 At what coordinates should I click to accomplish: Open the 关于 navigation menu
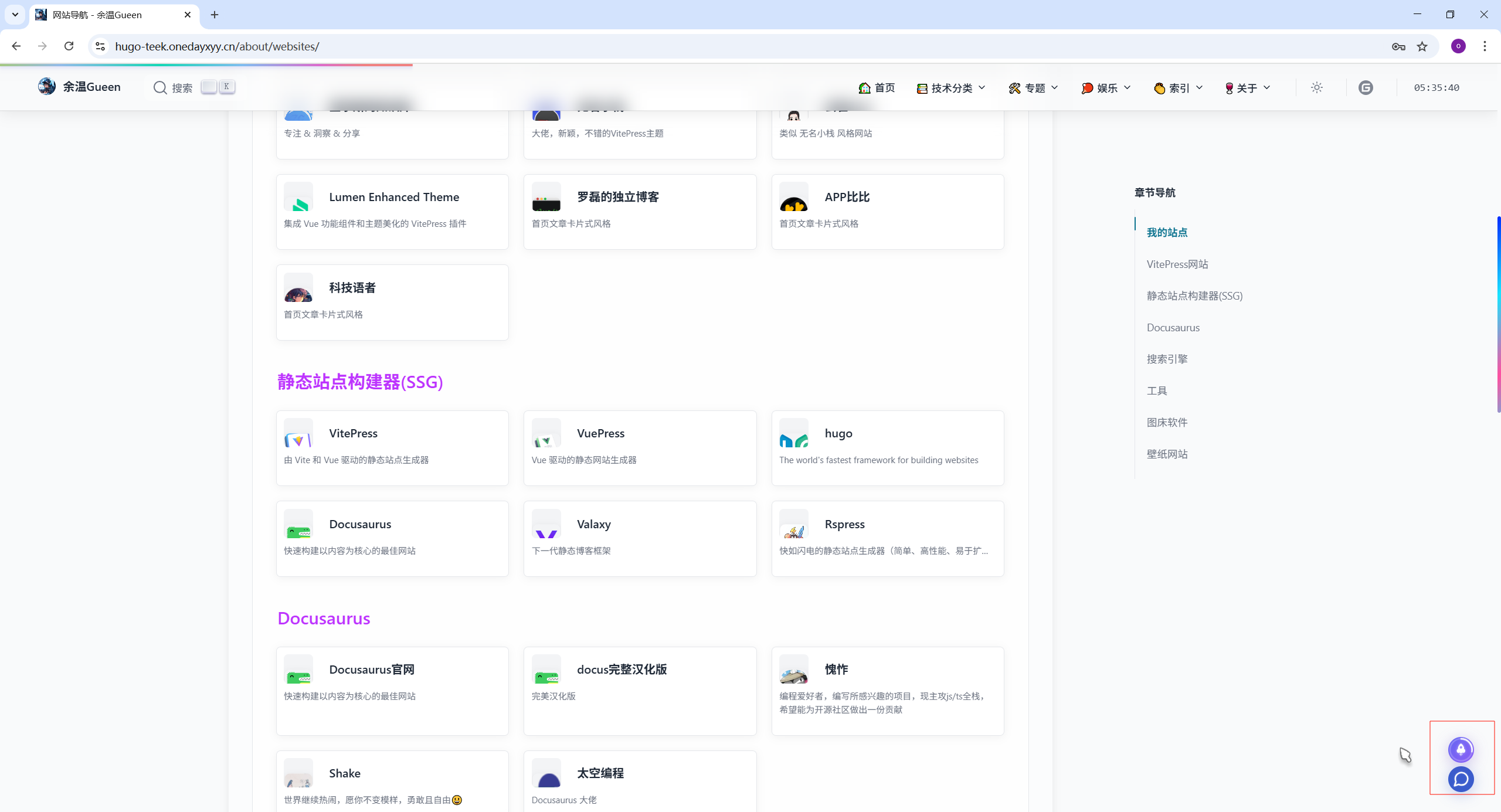(x=1247, y=88)
